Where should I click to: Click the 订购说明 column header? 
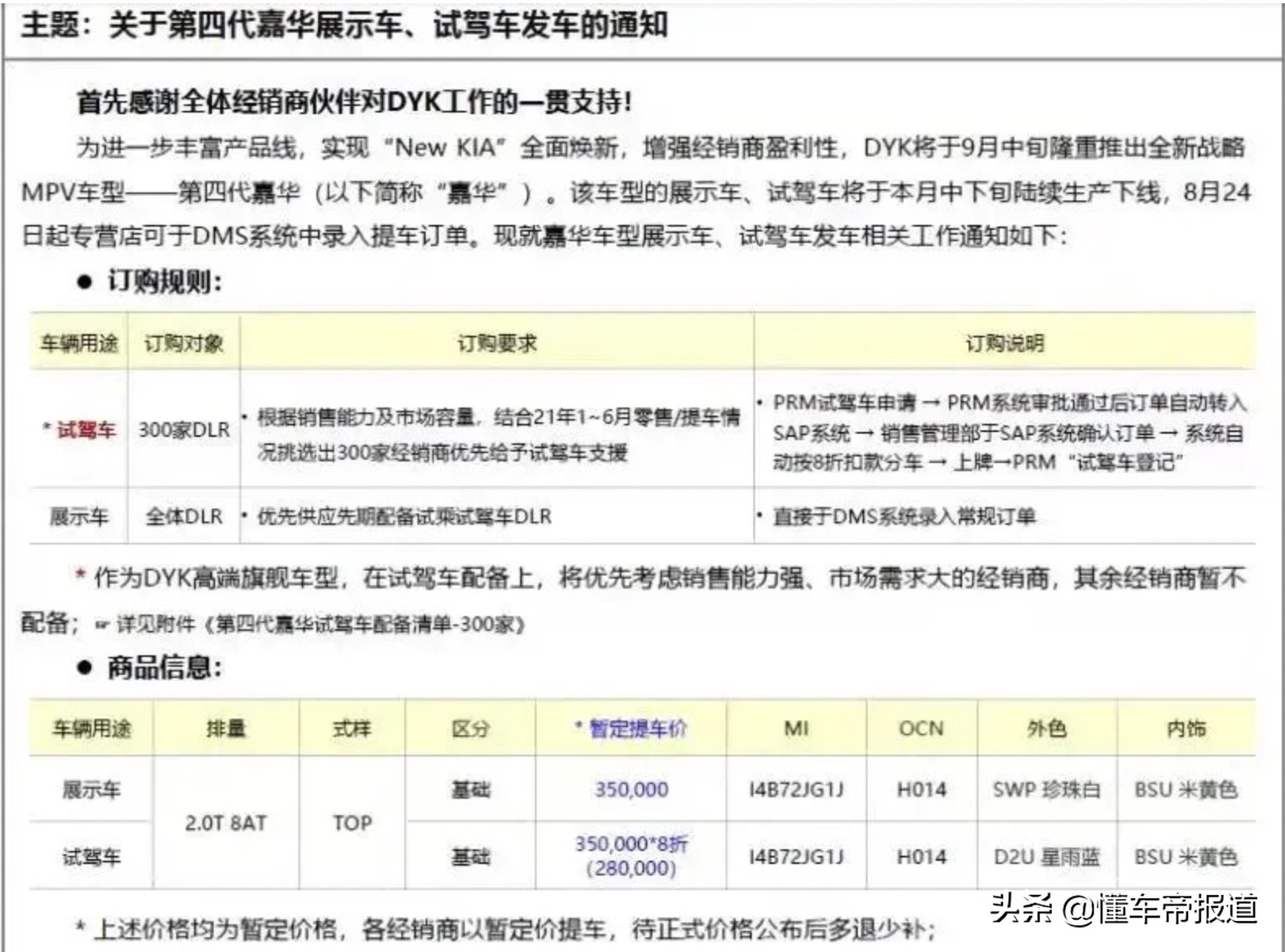tap(1005, 343)
